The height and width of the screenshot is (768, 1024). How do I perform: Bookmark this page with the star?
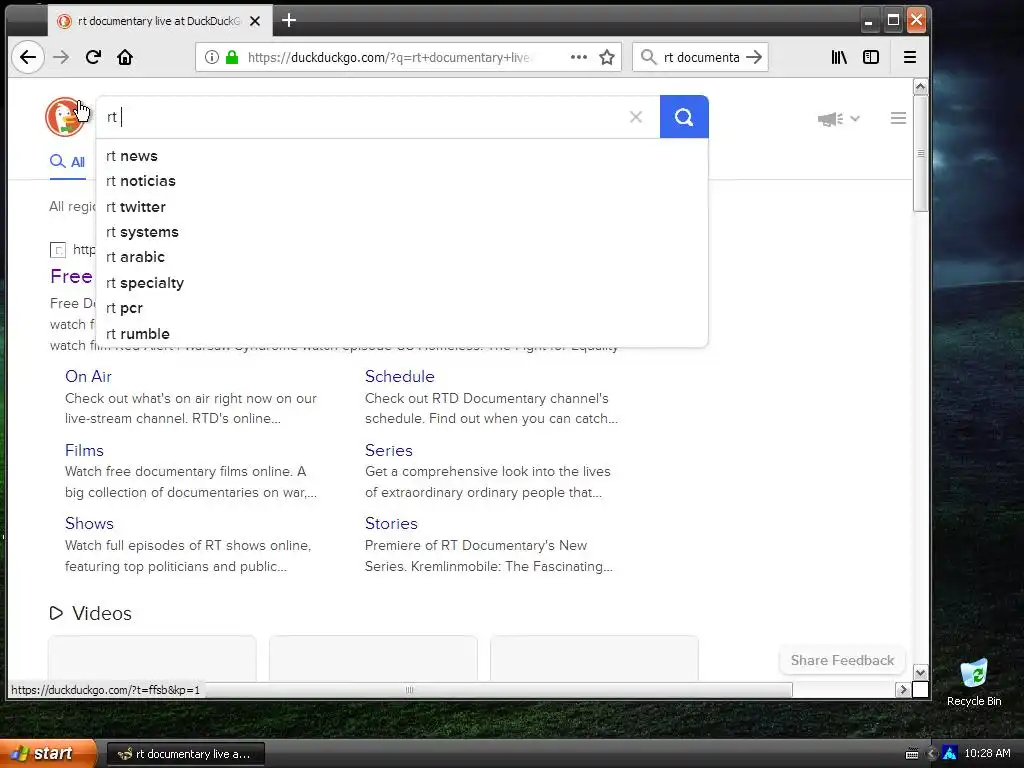(607, 57)
